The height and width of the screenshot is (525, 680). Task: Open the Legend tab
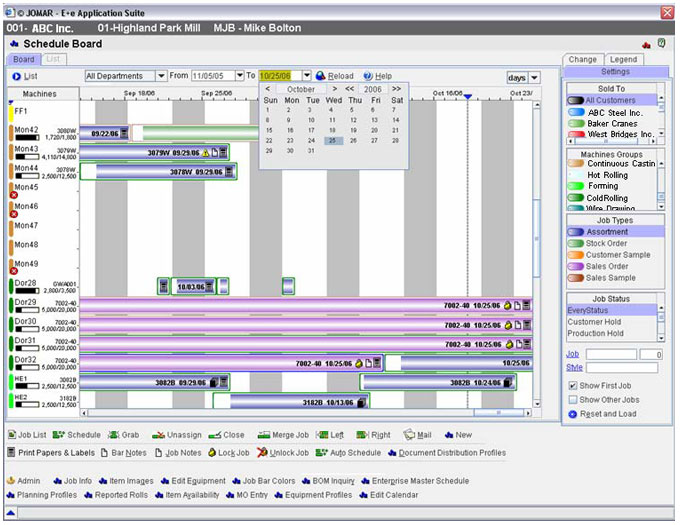(623, 59)
